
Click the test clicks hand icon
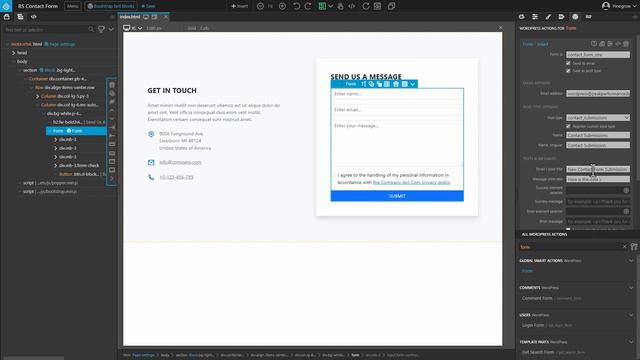point(340,6)
